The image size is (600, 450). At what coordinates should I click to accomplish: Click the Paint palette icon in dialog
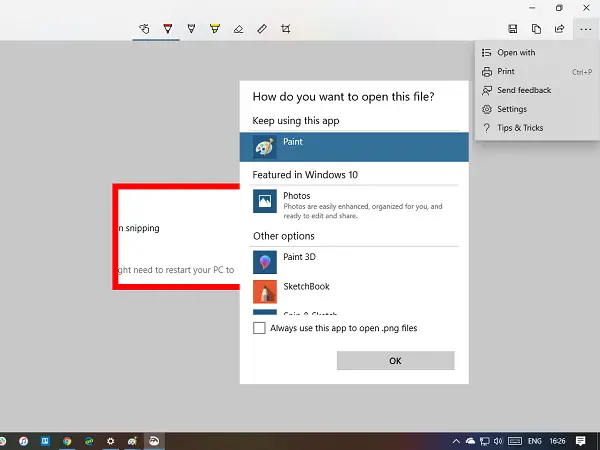[x=265, y=147]
